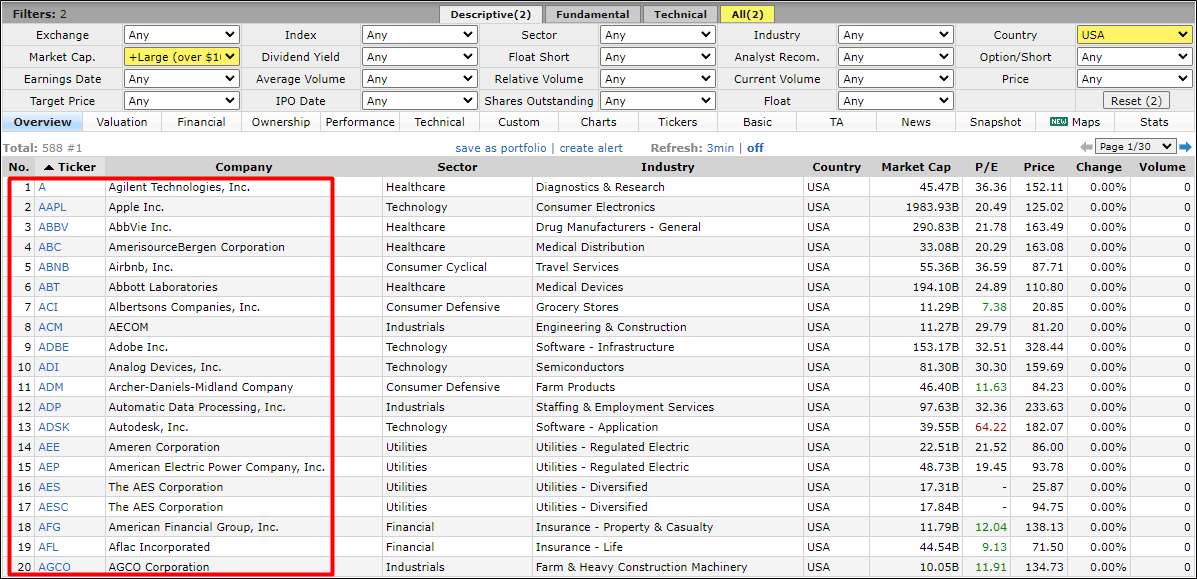The width and height of the screenshot is (1197, 579).
Task: Sort by Volume column header
Action: coord(1163,167)
